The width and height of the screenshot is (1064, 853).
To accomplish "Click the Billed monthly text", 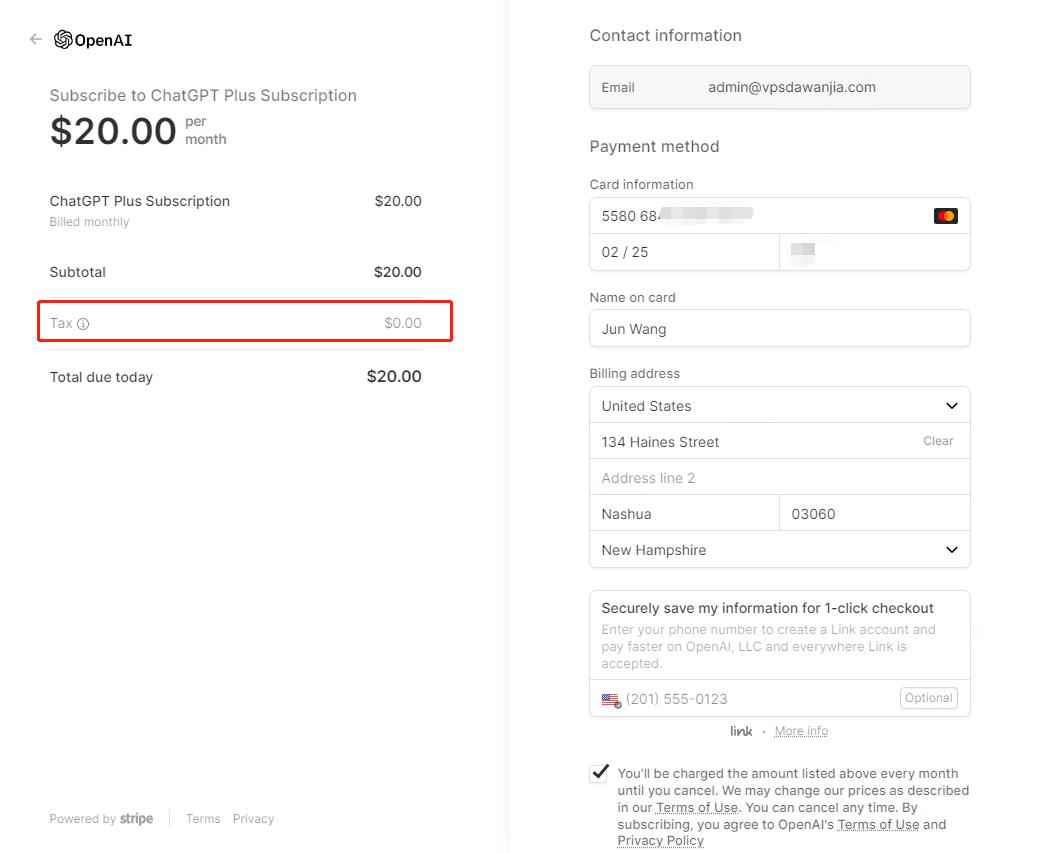I will coord(89,222).
